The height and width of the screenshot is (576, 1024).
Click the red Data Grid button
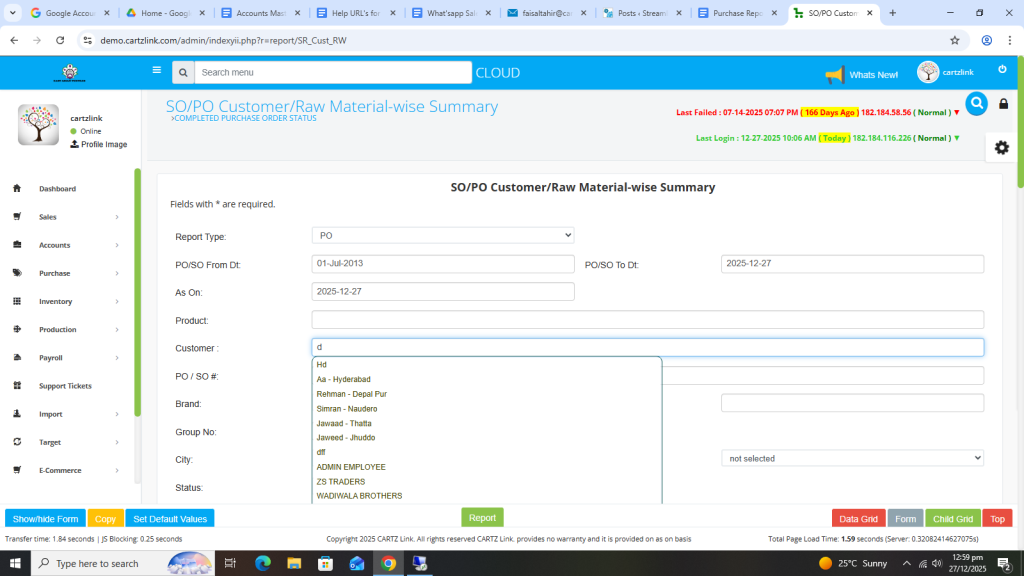[x=858, y=519]
